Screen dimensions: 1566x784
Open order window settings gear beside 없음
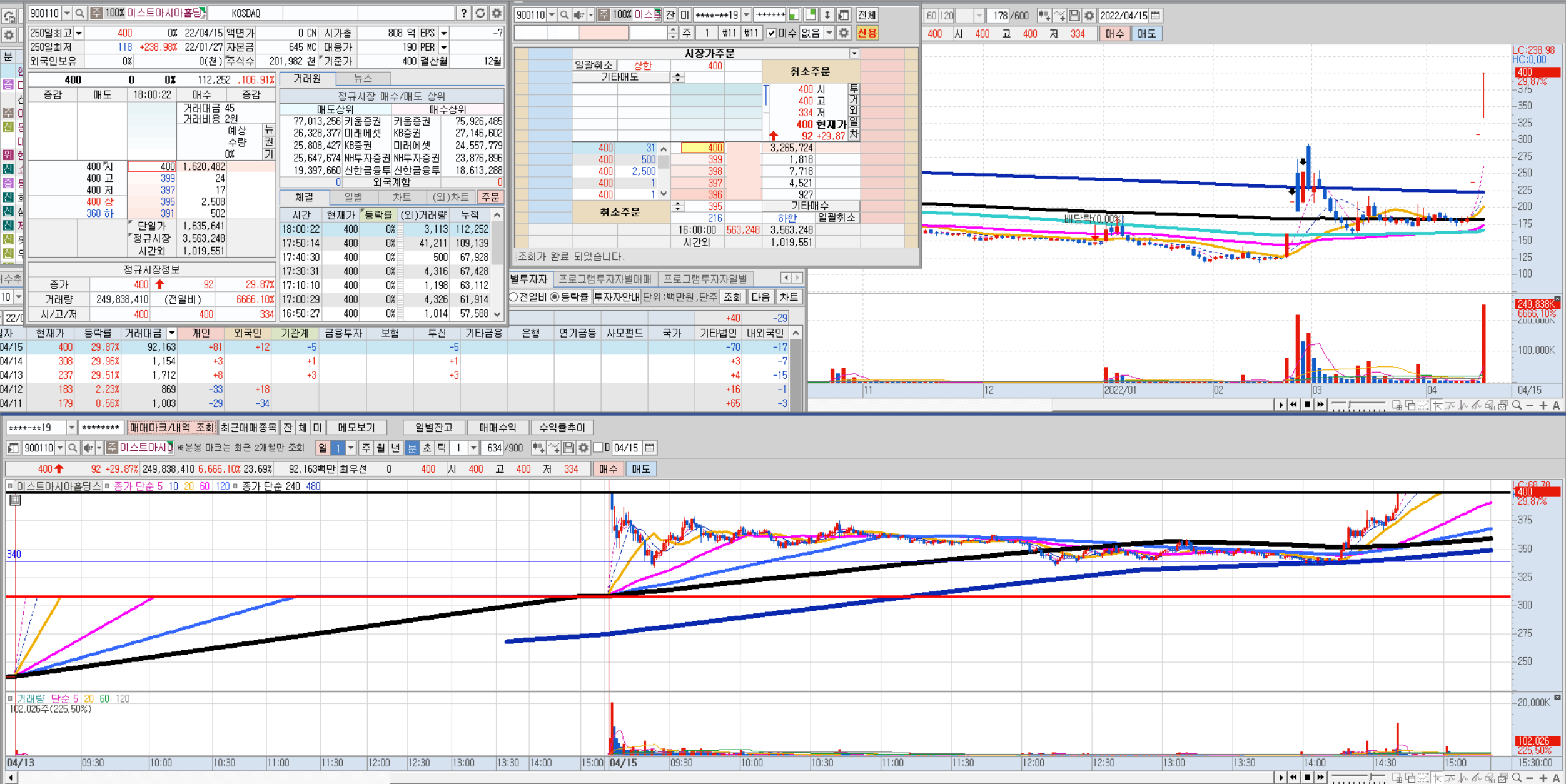pyautogui.click(x=844, y=33)
